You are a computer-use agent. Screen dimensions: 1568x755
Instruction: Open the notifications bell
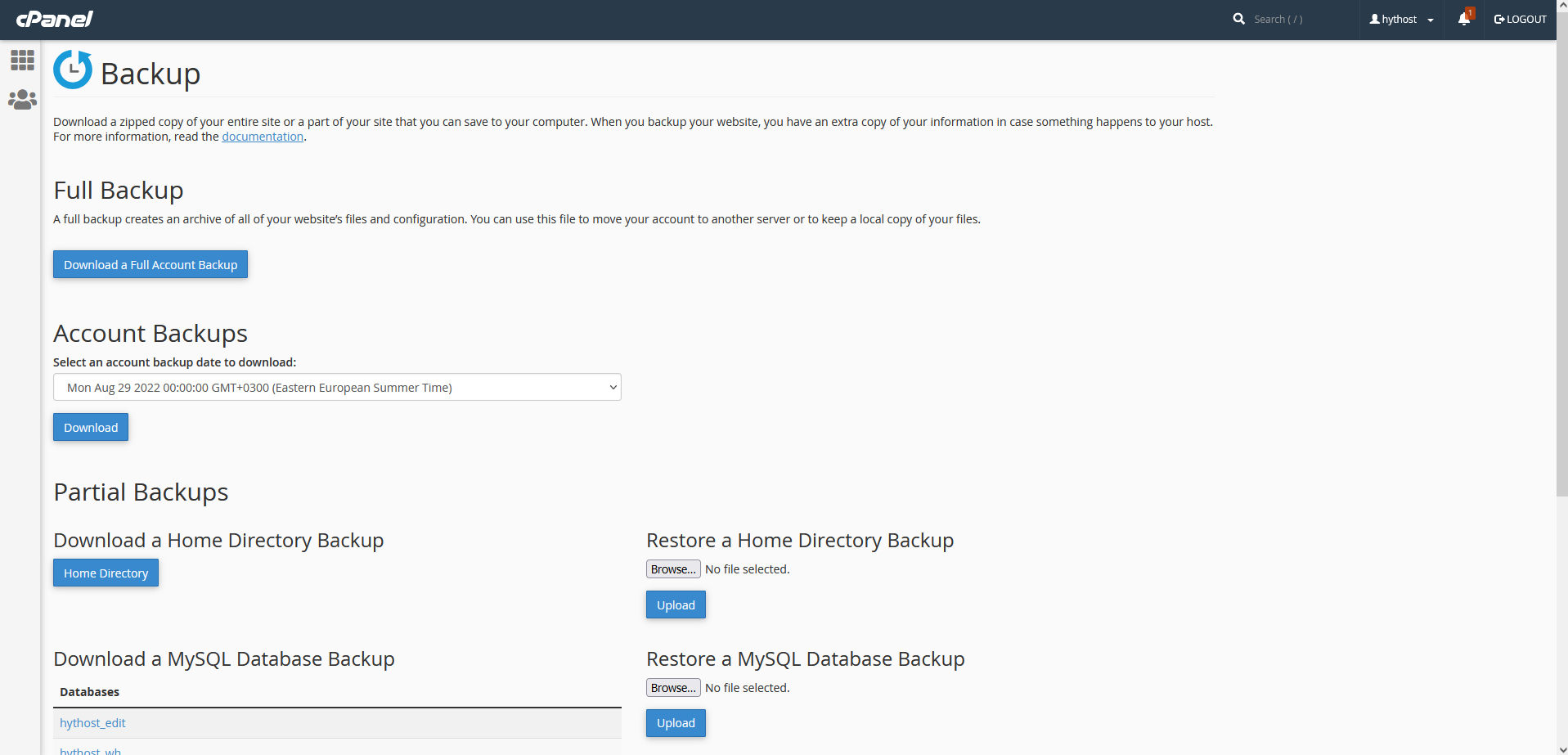[1463, 19]
